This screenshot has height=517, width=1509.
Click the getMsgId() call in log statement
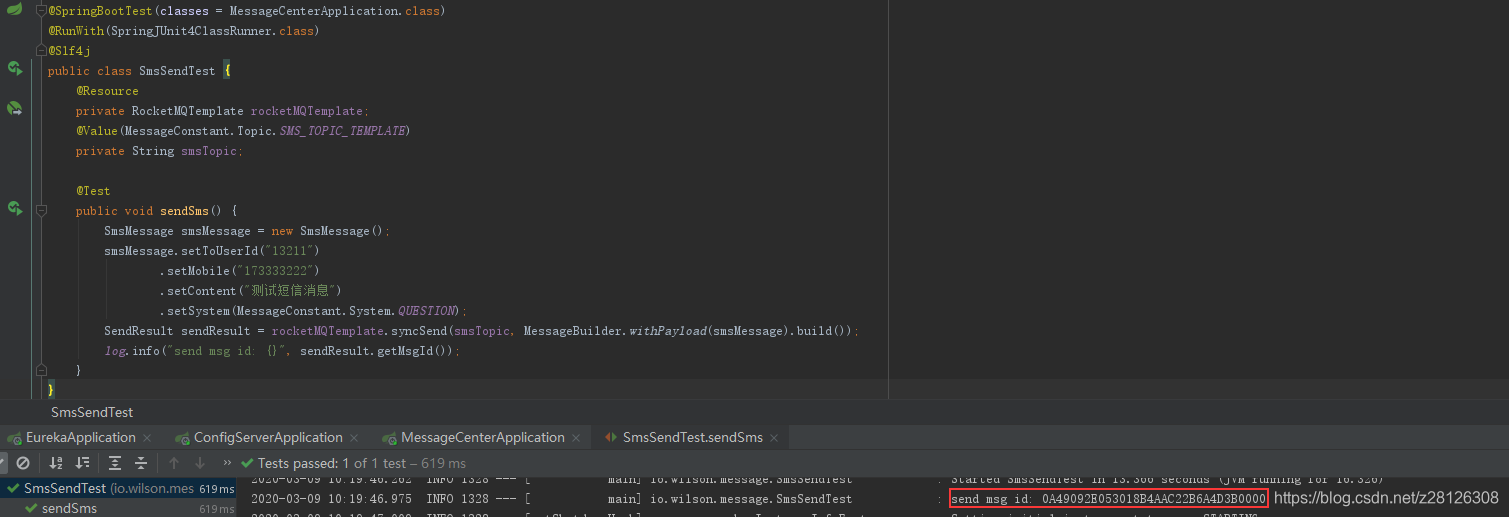pos(413,351)
